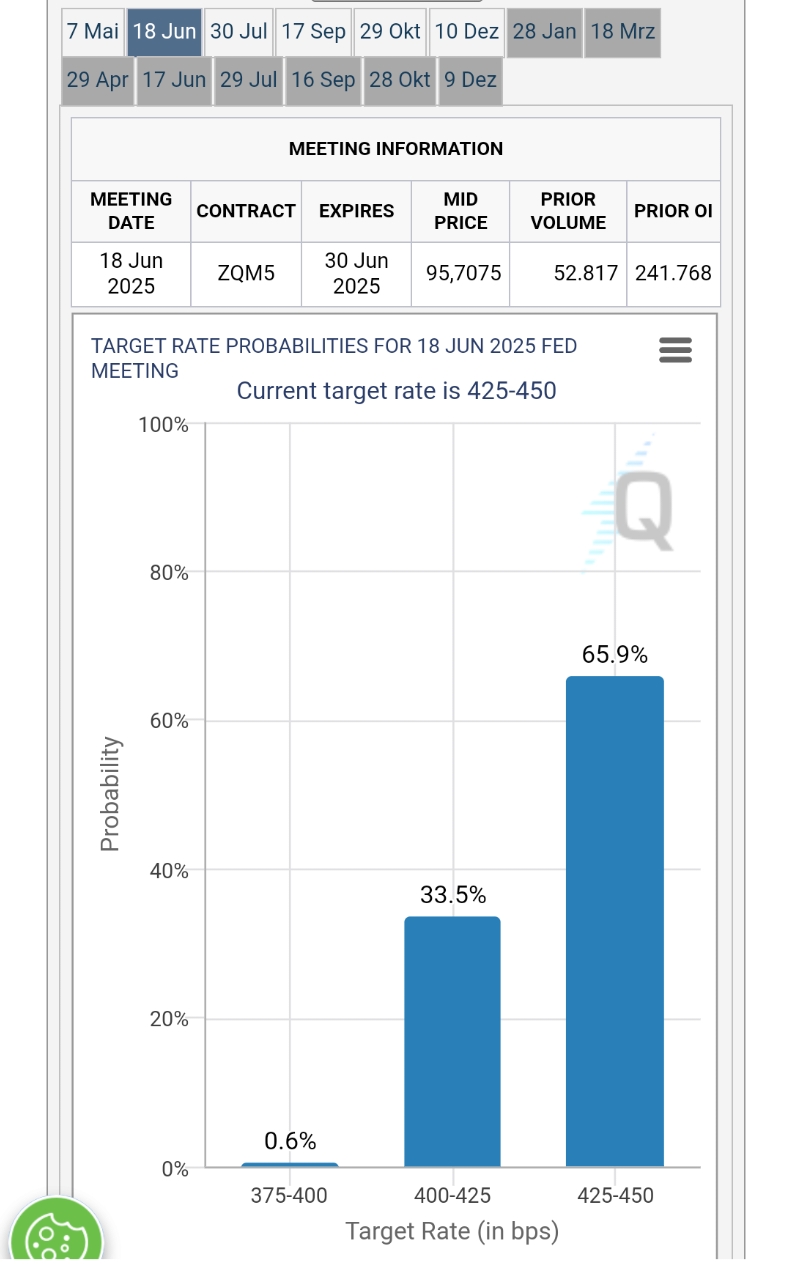Switch to the 30 Jul meeting tab

point(239,32)
